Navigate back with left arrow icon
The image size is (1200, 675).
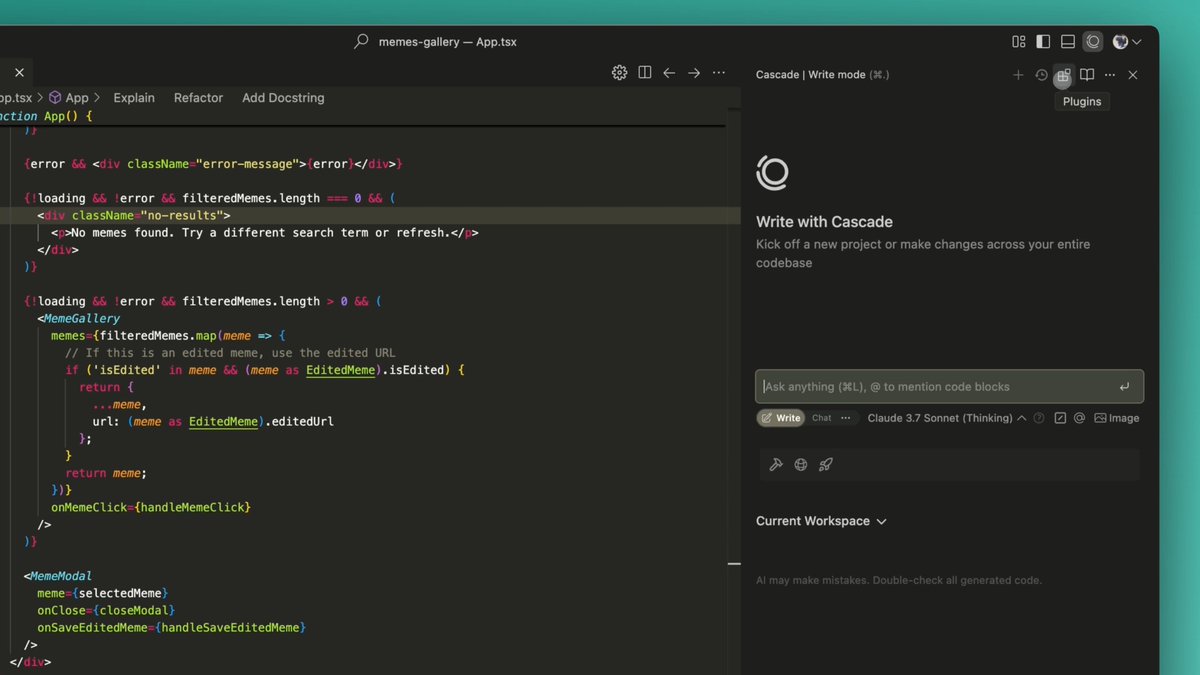pyautogui.click(x=669, y=72)
